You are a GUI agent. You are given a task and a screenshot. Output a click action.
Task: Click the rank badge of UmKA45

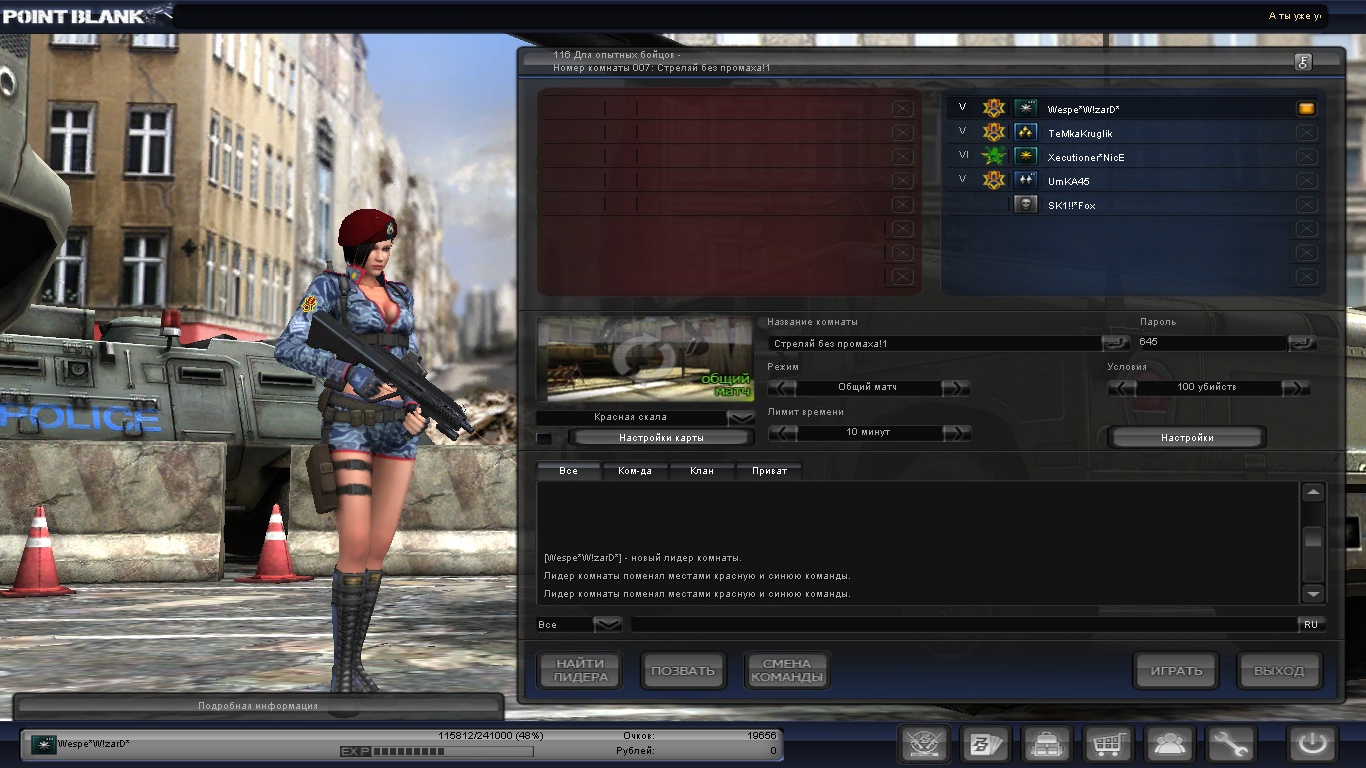point(1025,180)
